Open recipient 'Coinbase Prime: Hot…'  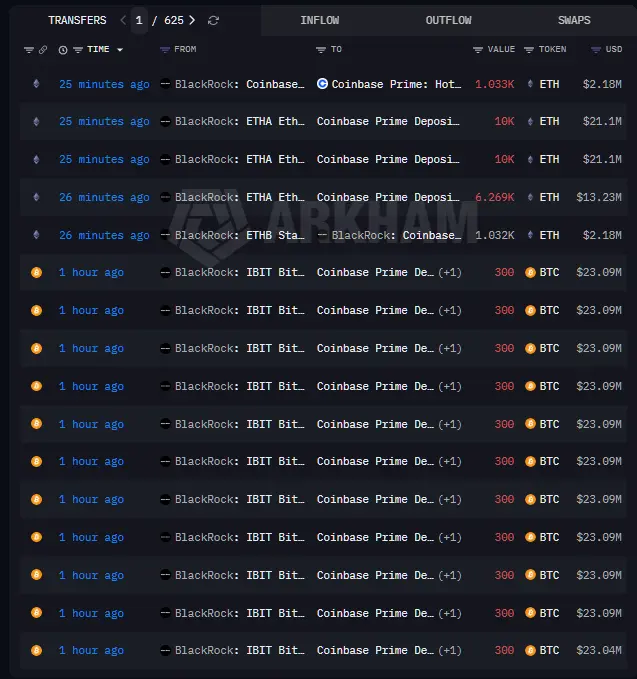(x=396, y=84)
